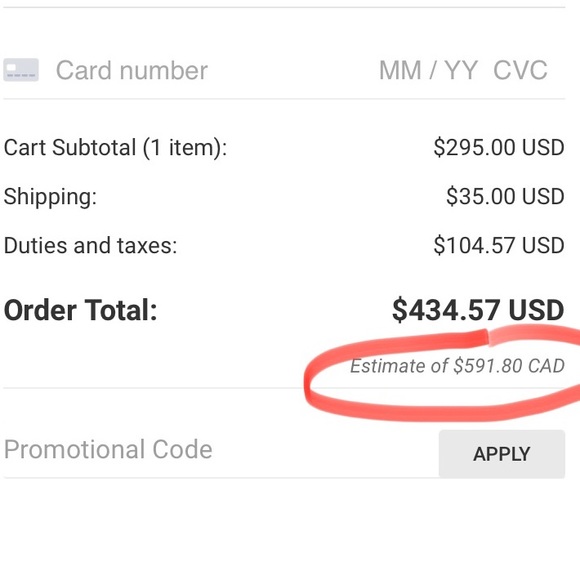Click the Cart Subtotal (1 item) label

(x=115, y=148)
